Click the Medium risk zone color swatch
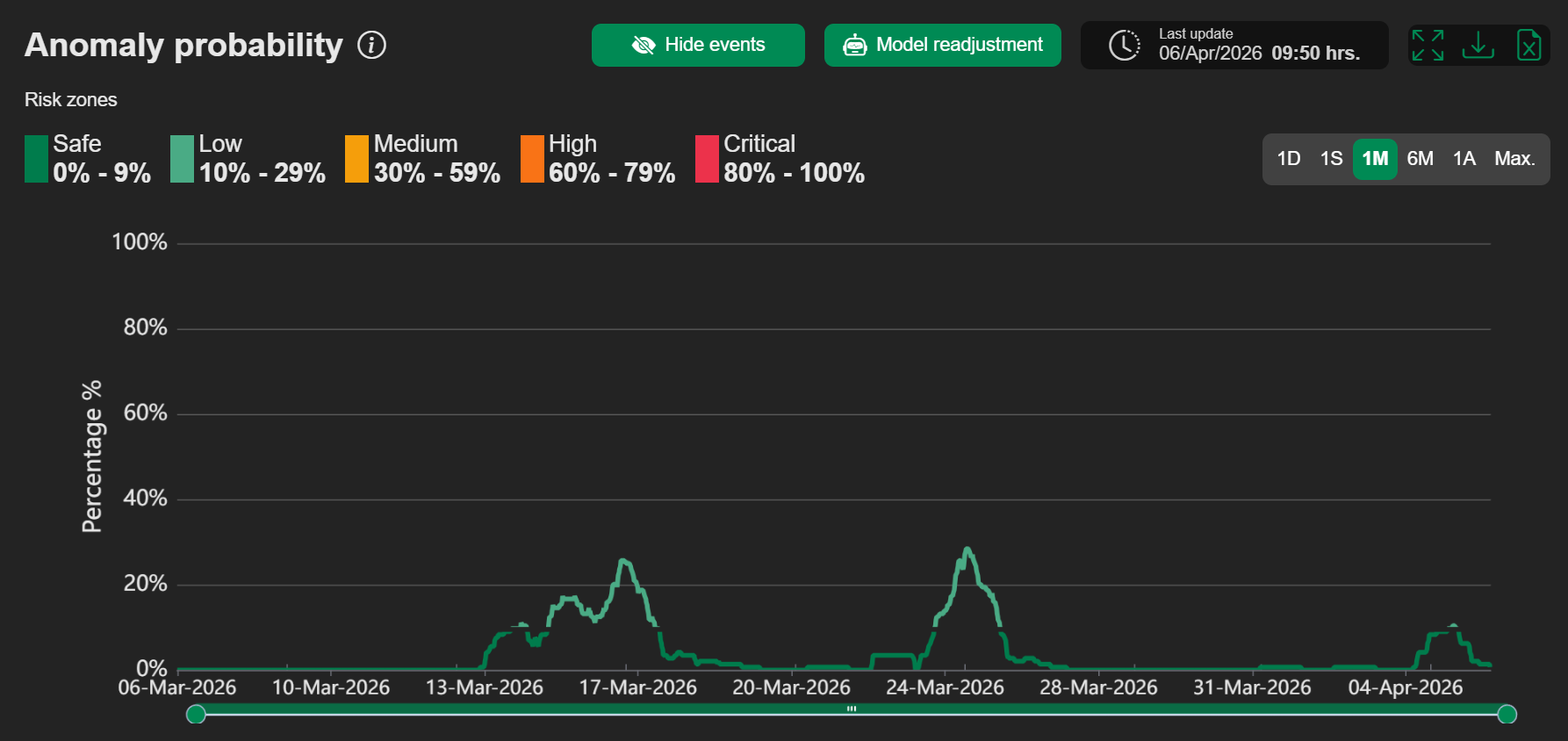1568x741 pixels. point(356,159)
